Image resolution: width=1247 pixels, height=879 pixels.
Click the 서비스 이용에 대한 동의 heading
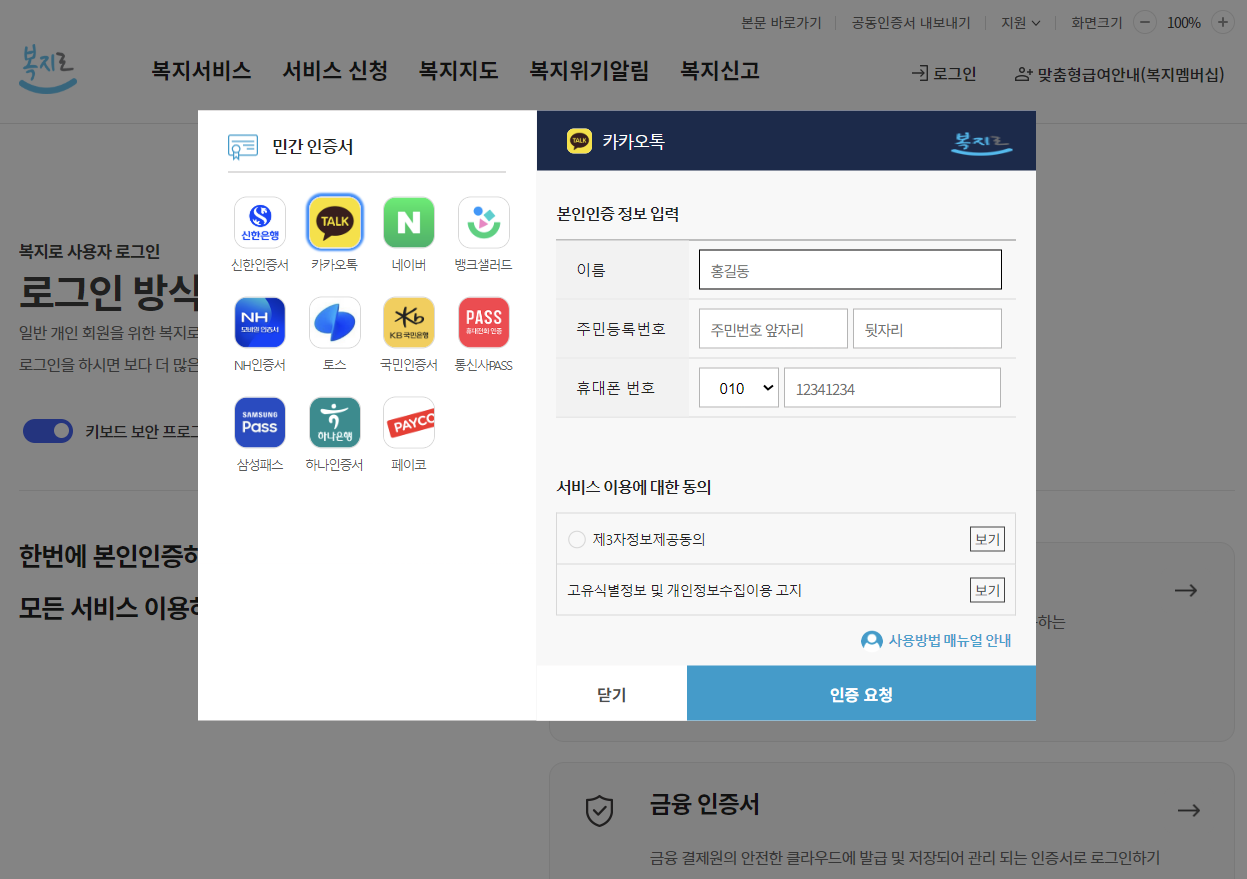pyautogui.click(x=634, y=487)
